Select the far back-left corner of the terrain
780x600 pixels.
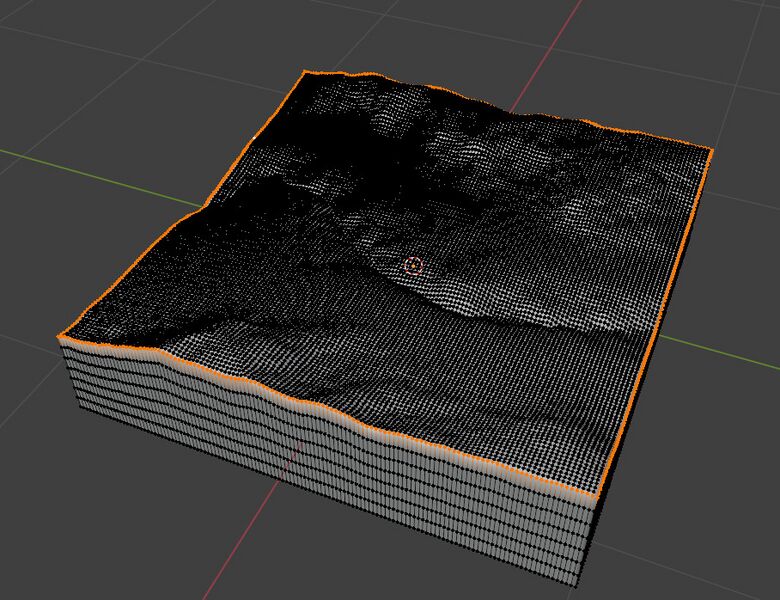click(303, 72)
